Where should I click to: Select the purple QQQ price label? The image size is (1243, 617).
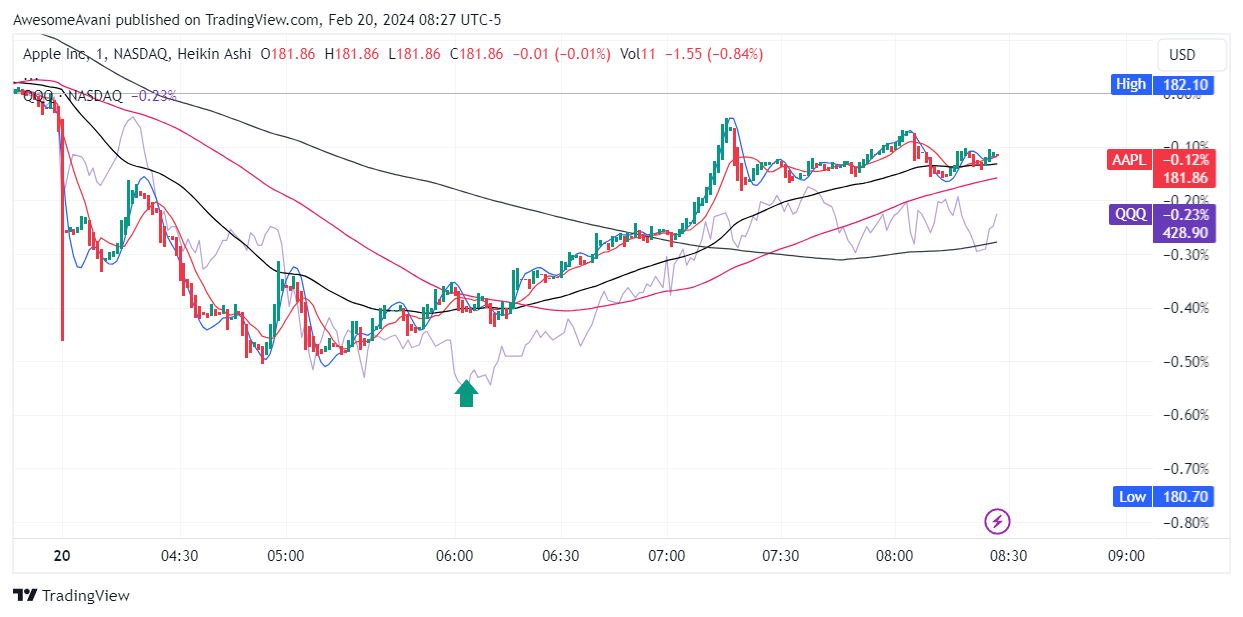click(x=1130, y=214)
